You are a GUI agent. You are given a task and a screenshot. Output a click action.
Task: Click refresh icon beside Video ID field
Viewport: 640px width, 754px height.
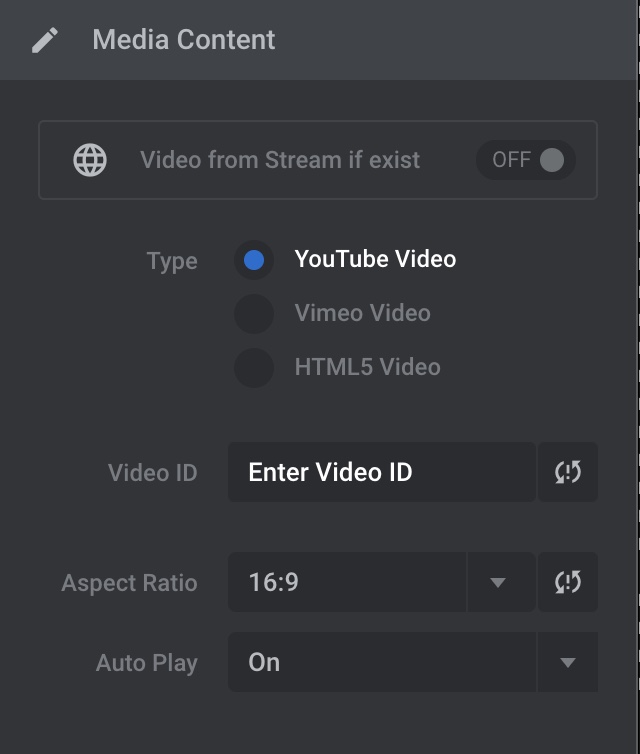(568, 472)
